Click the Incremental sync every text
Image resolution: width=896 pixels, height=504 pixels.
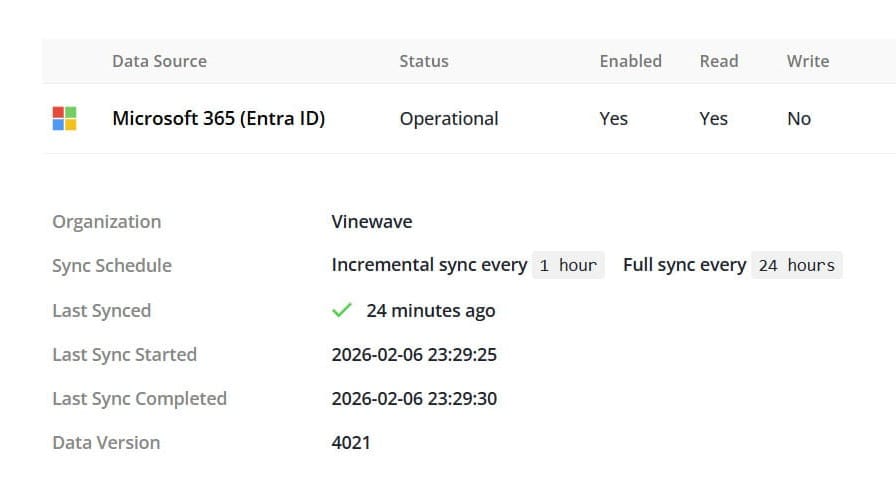[x=429, y=265]
